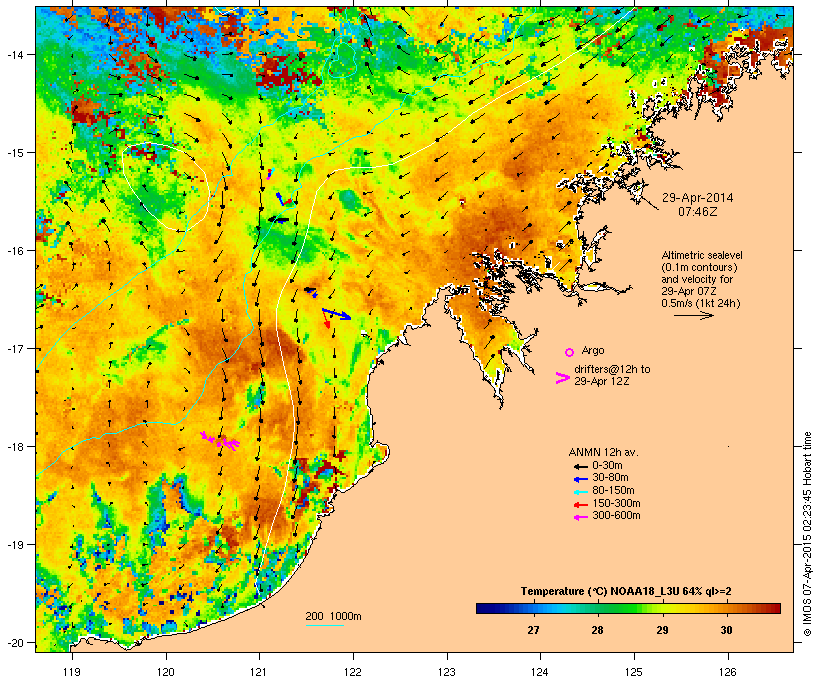This screenshot has height=680, width=820.
Task: Click the black 0-30m arrow legend icon
Action: [x=580, y=466]
